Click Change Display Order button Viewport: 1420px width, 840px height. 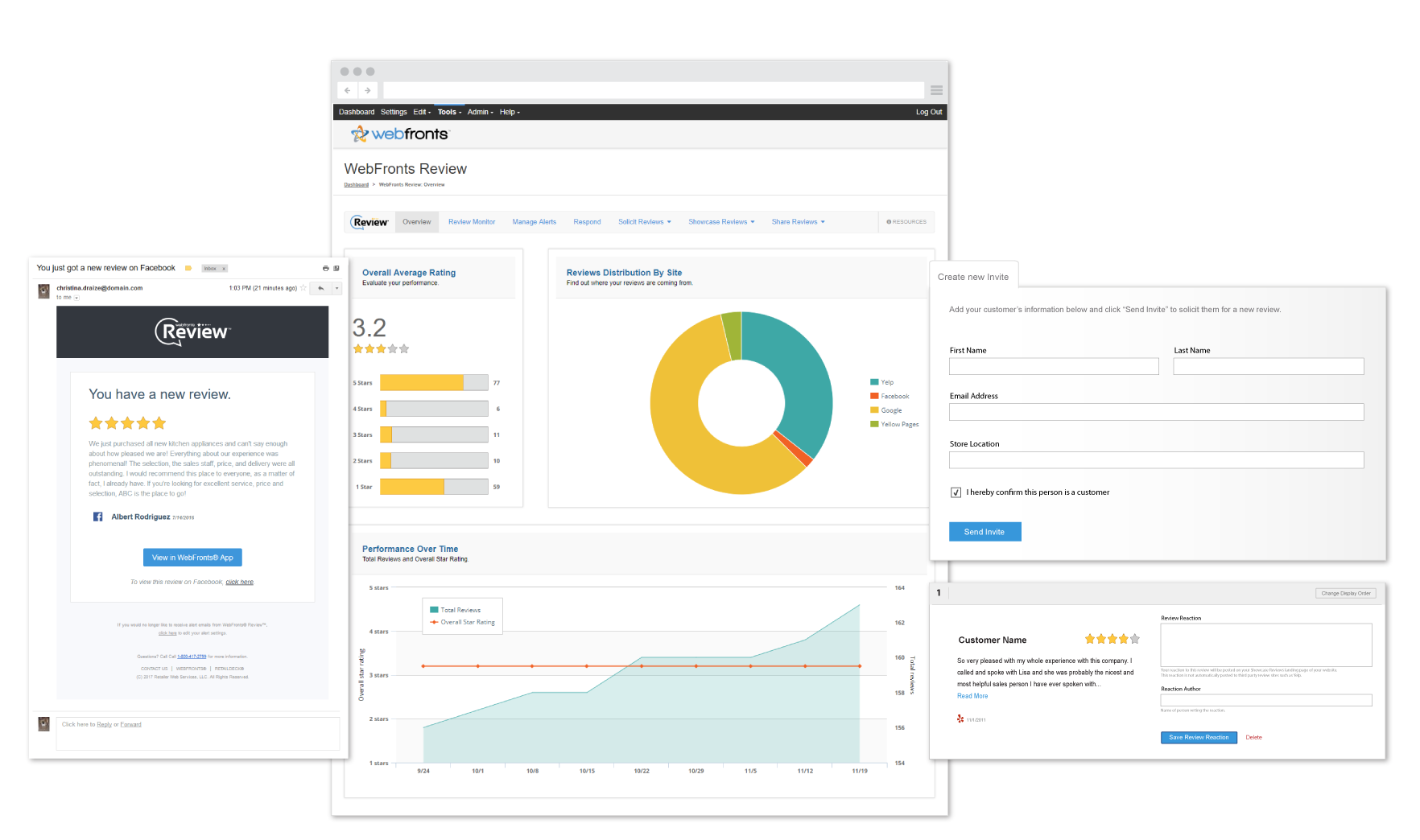click(1346, 593)
